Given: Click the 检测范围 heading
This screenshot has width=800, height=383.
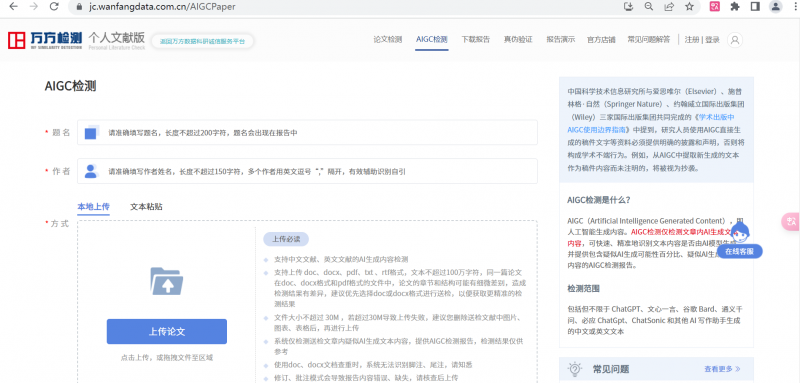Looking at the screenshot, I should tap(583, 288).
